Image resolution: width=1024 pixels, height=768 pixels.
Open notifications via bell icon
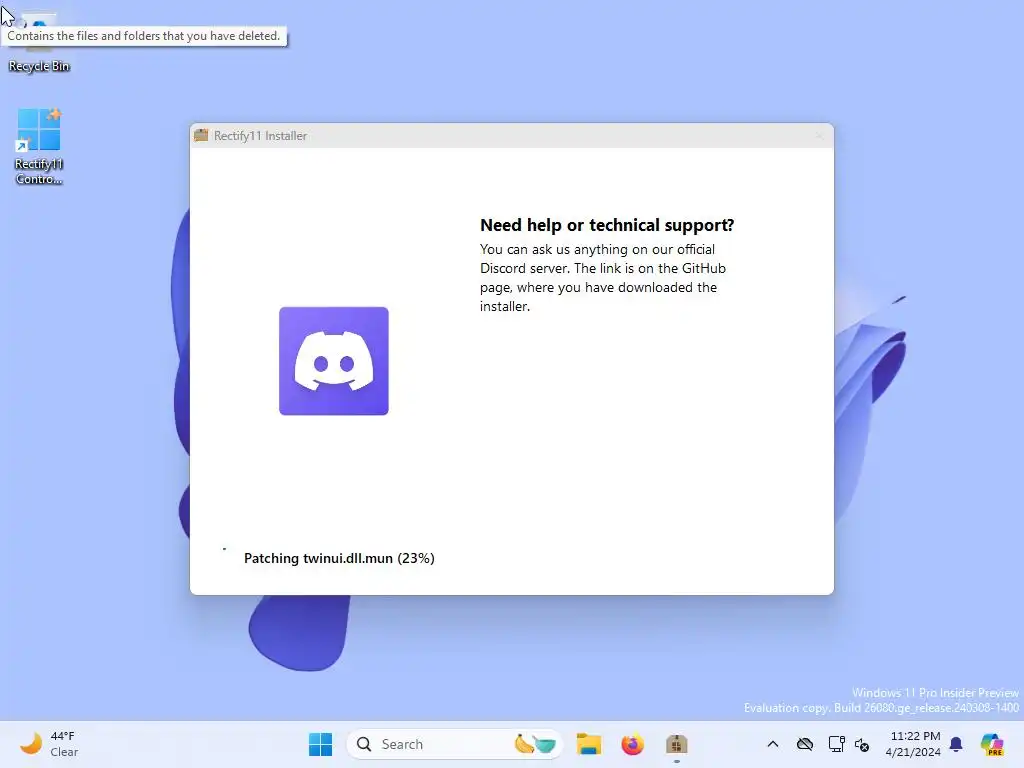point(956,744)
